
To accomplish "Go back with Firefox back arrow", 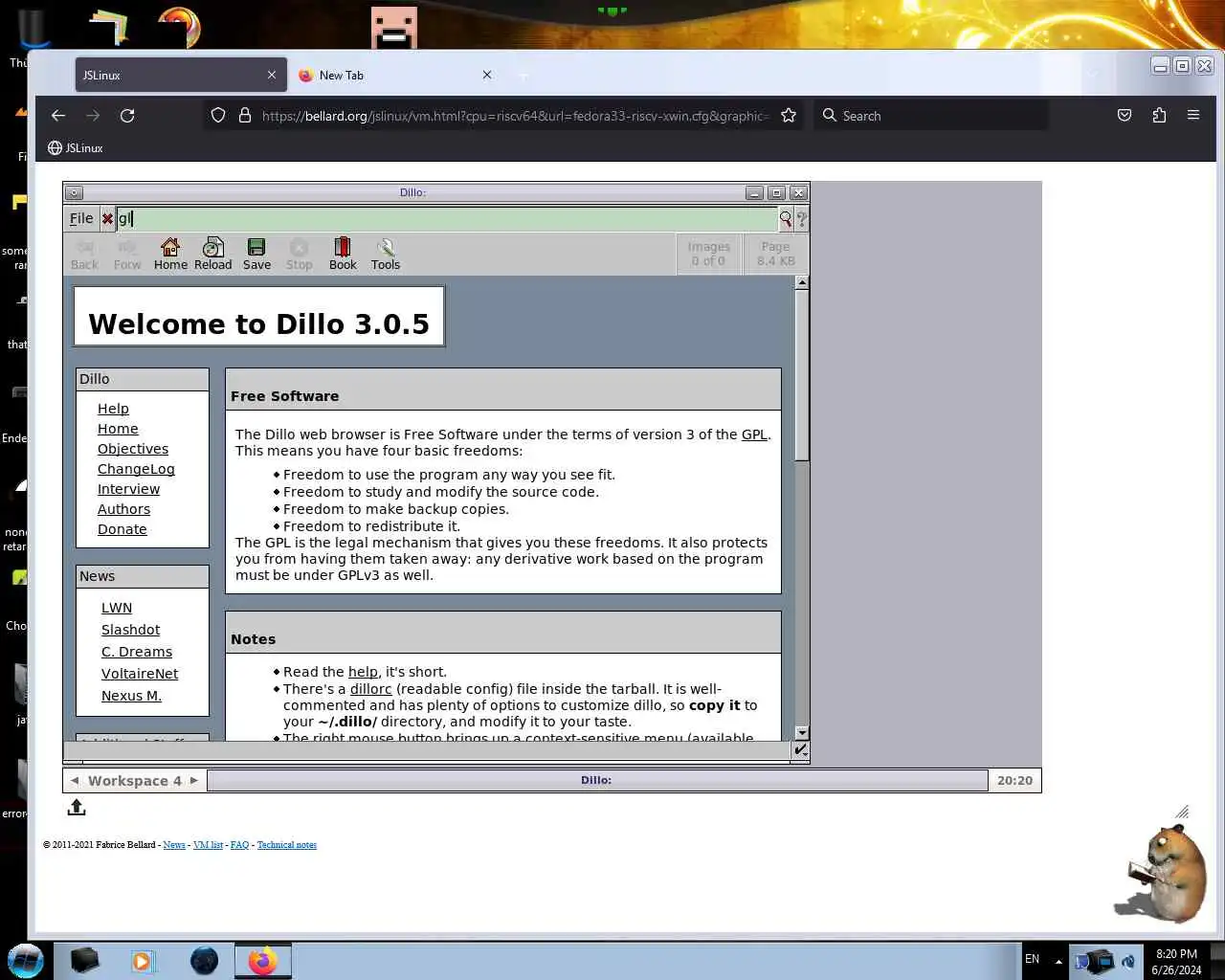I will [58, 116].
